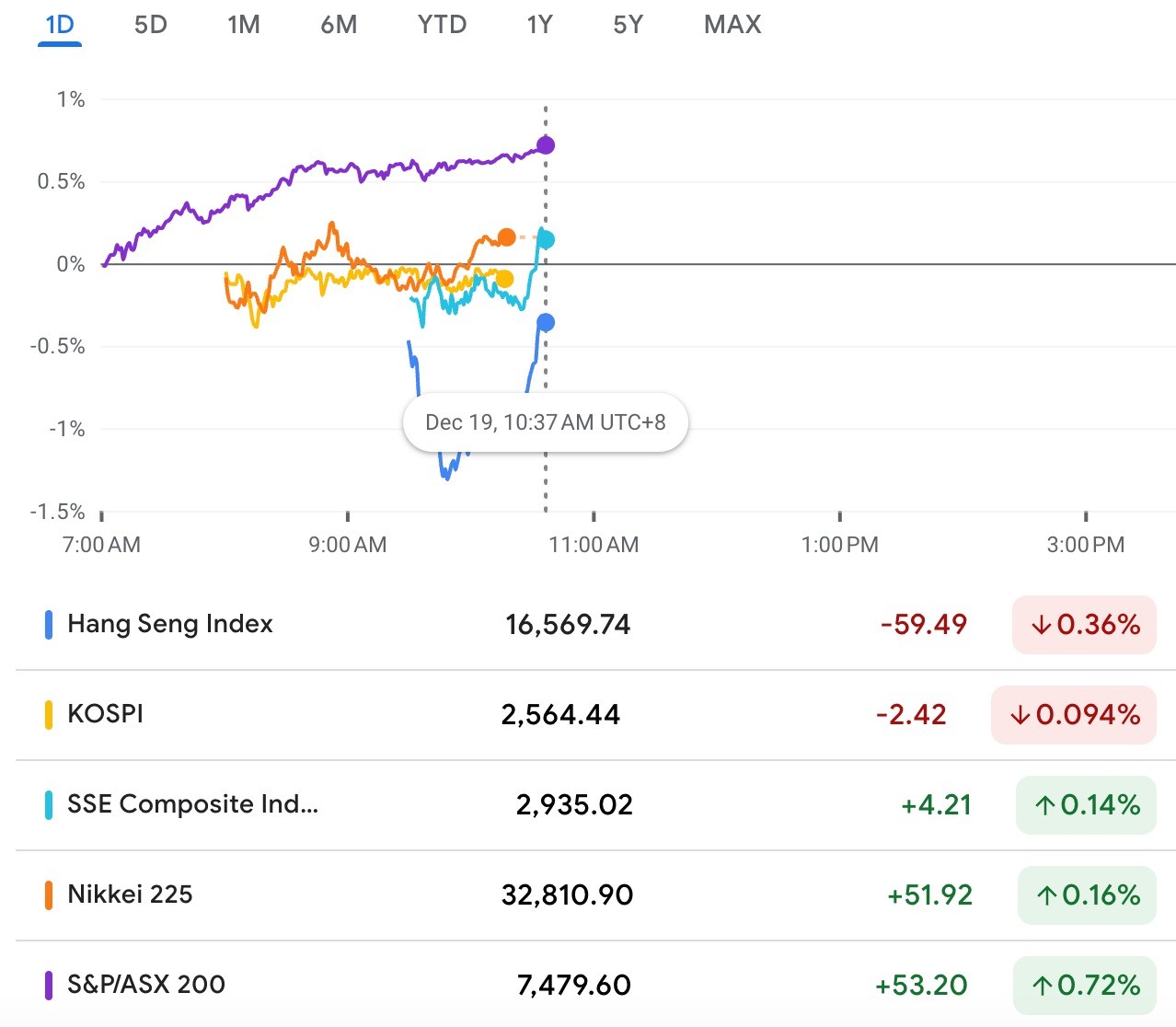This screenshot has width=1176, height=1027.
Task: Click the KOSPI yellow color marker
Action: tap(49, 715)
